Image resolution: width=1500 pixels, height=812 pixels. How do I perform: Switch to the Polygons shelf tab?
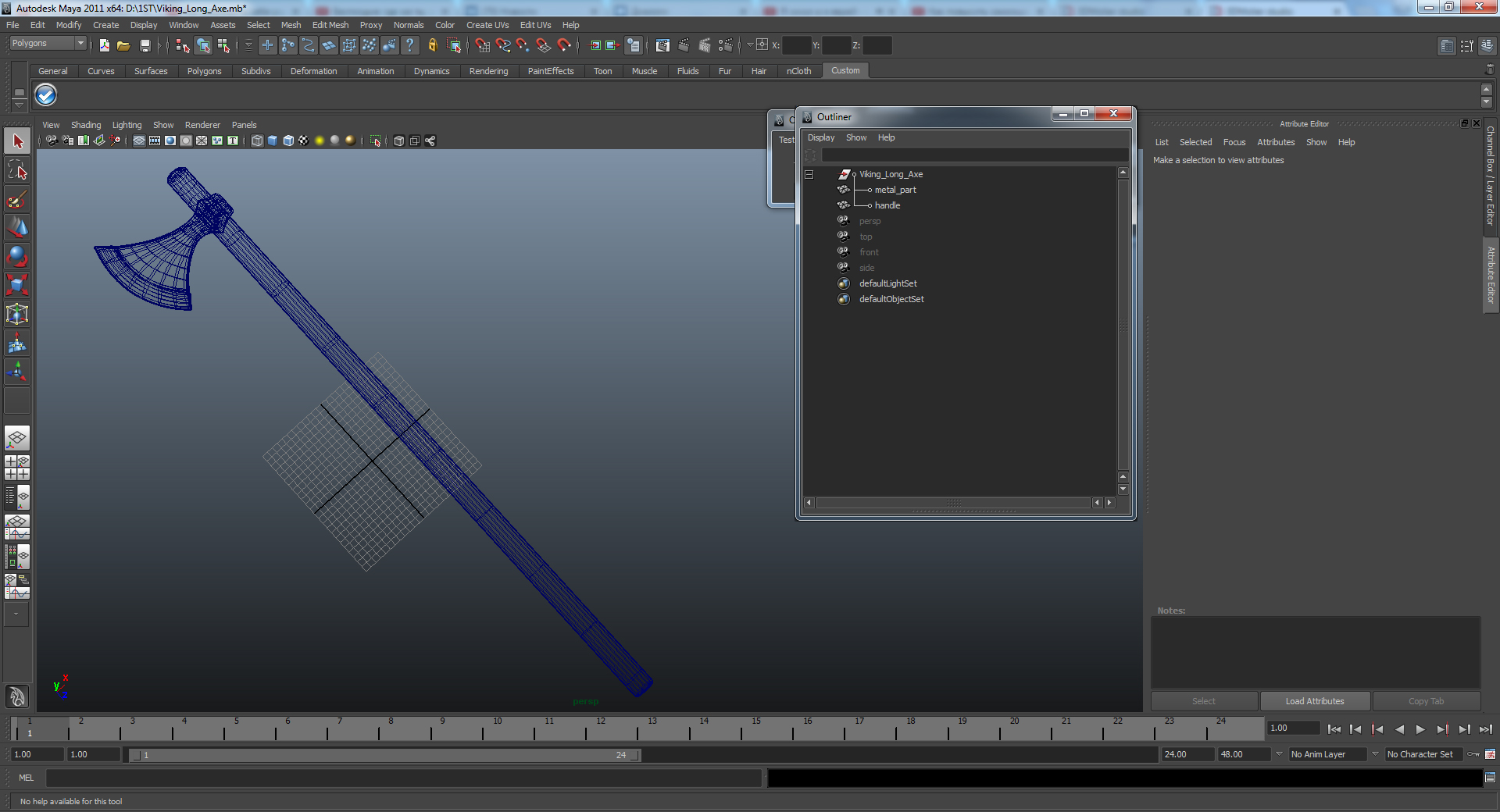(x=204, y=71)
